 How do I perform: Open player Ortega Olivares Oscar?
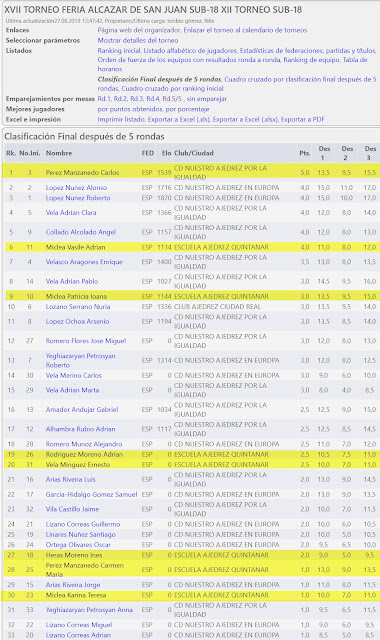pos(78,545)
